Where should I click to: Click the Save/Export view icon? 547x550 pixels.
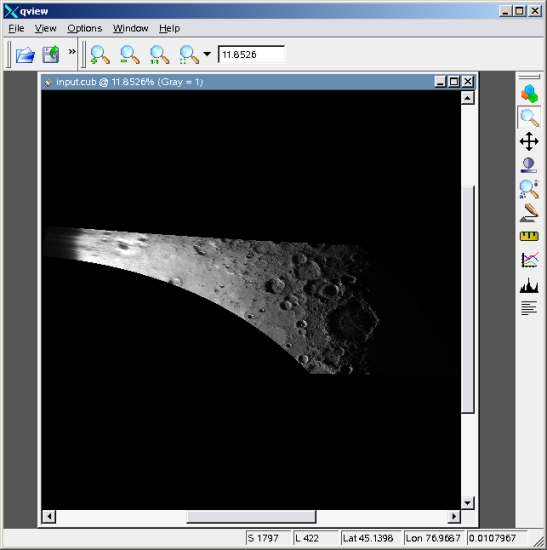click(51, 54)
